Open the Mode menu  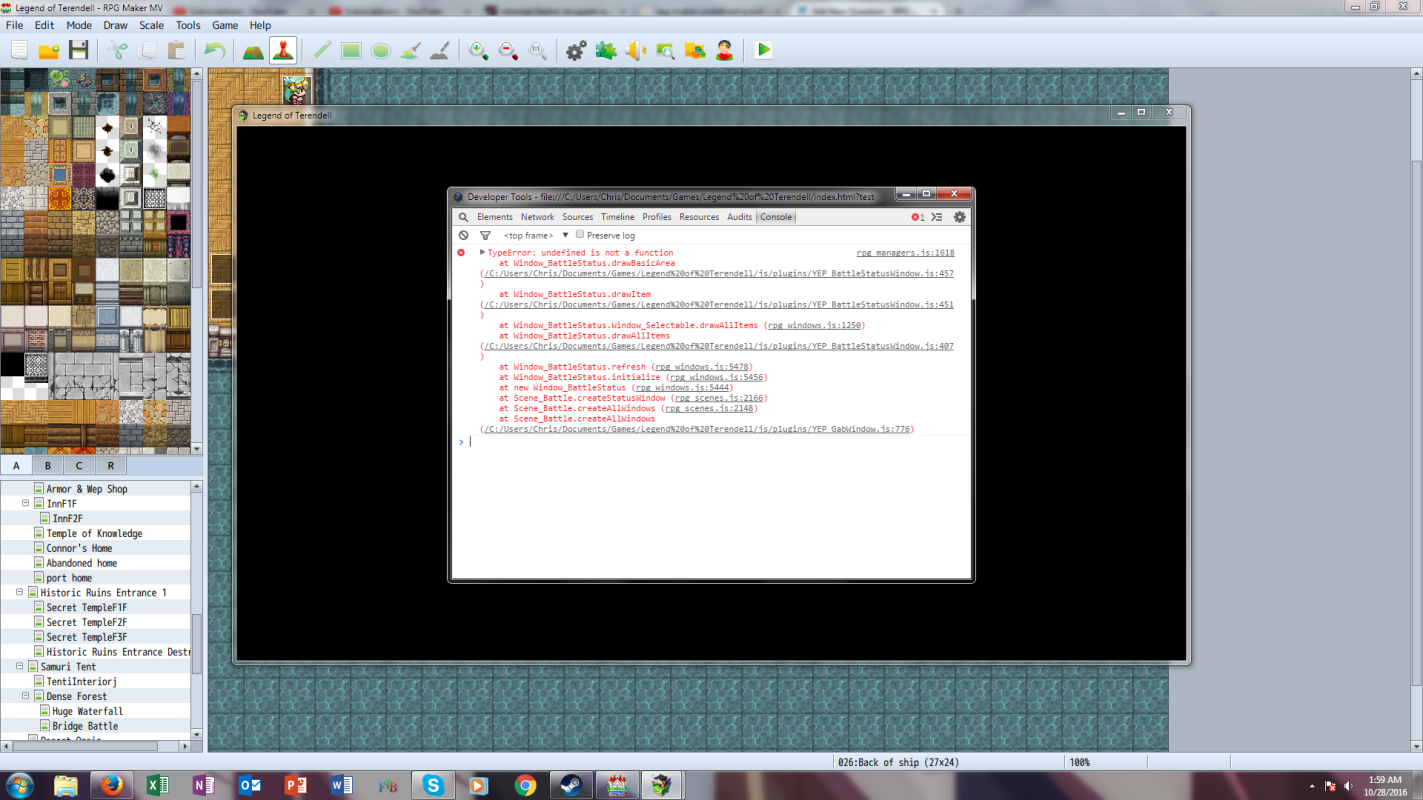(79, 25)
